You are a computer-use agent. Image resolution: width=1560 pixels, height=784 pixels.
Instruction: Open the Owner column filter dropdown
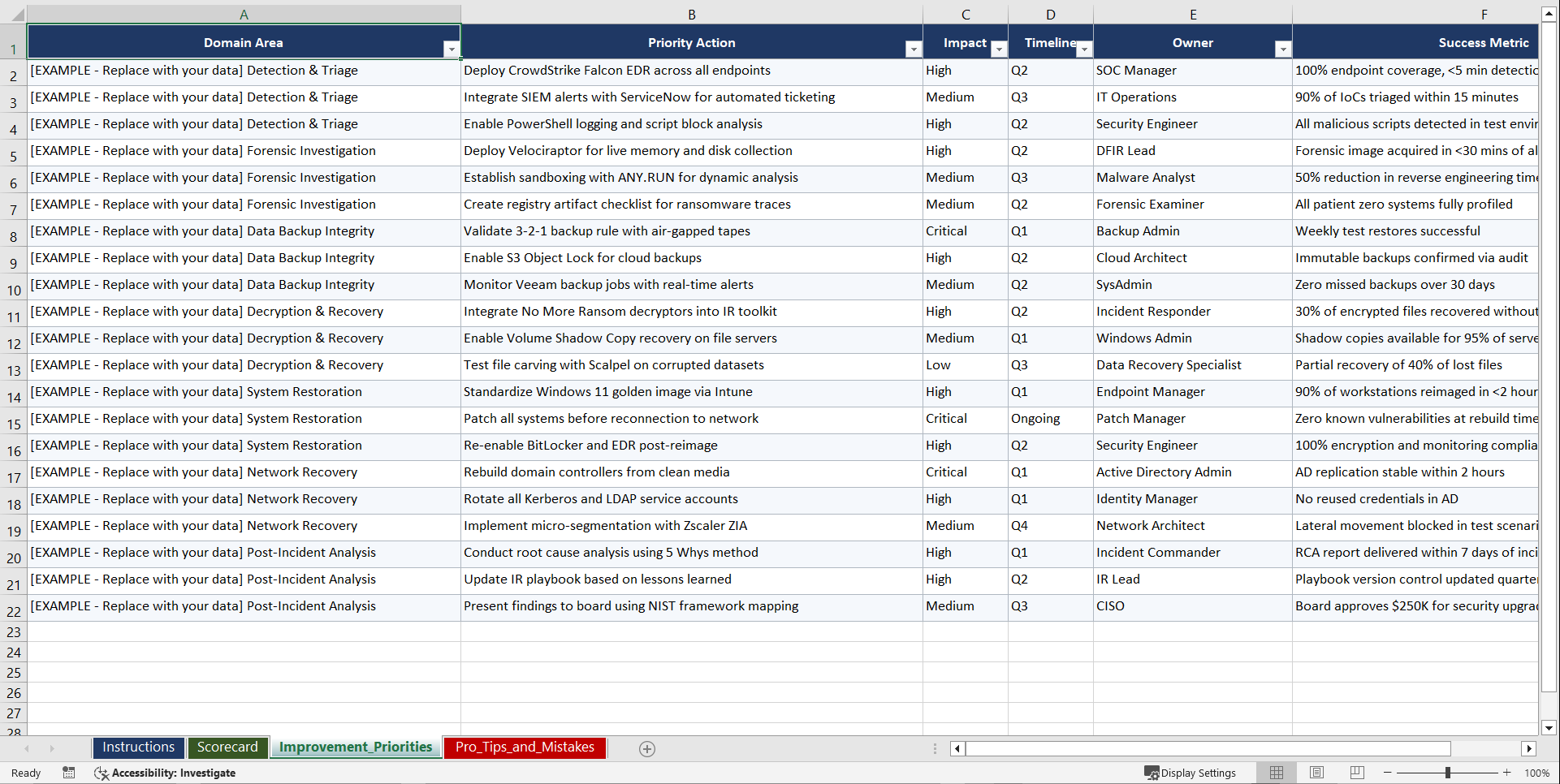pos(1283,49)
